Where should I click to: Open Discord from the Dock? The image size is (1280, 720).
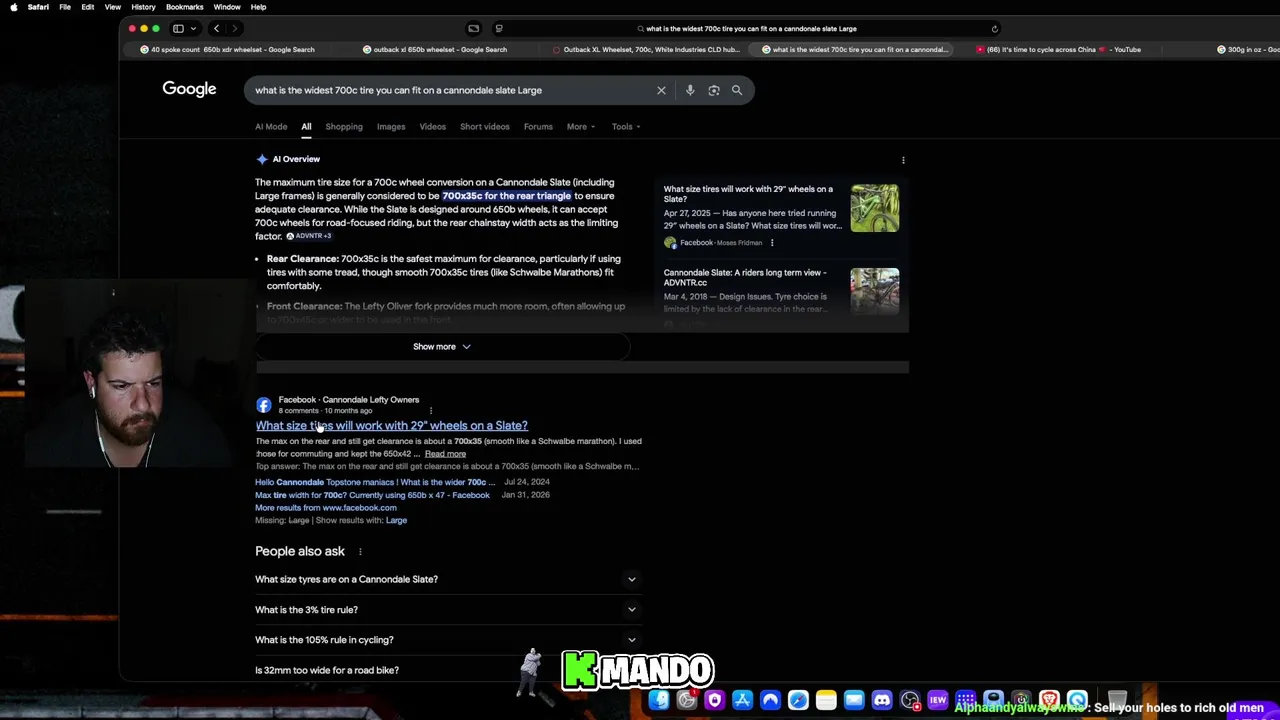[882, 700]
